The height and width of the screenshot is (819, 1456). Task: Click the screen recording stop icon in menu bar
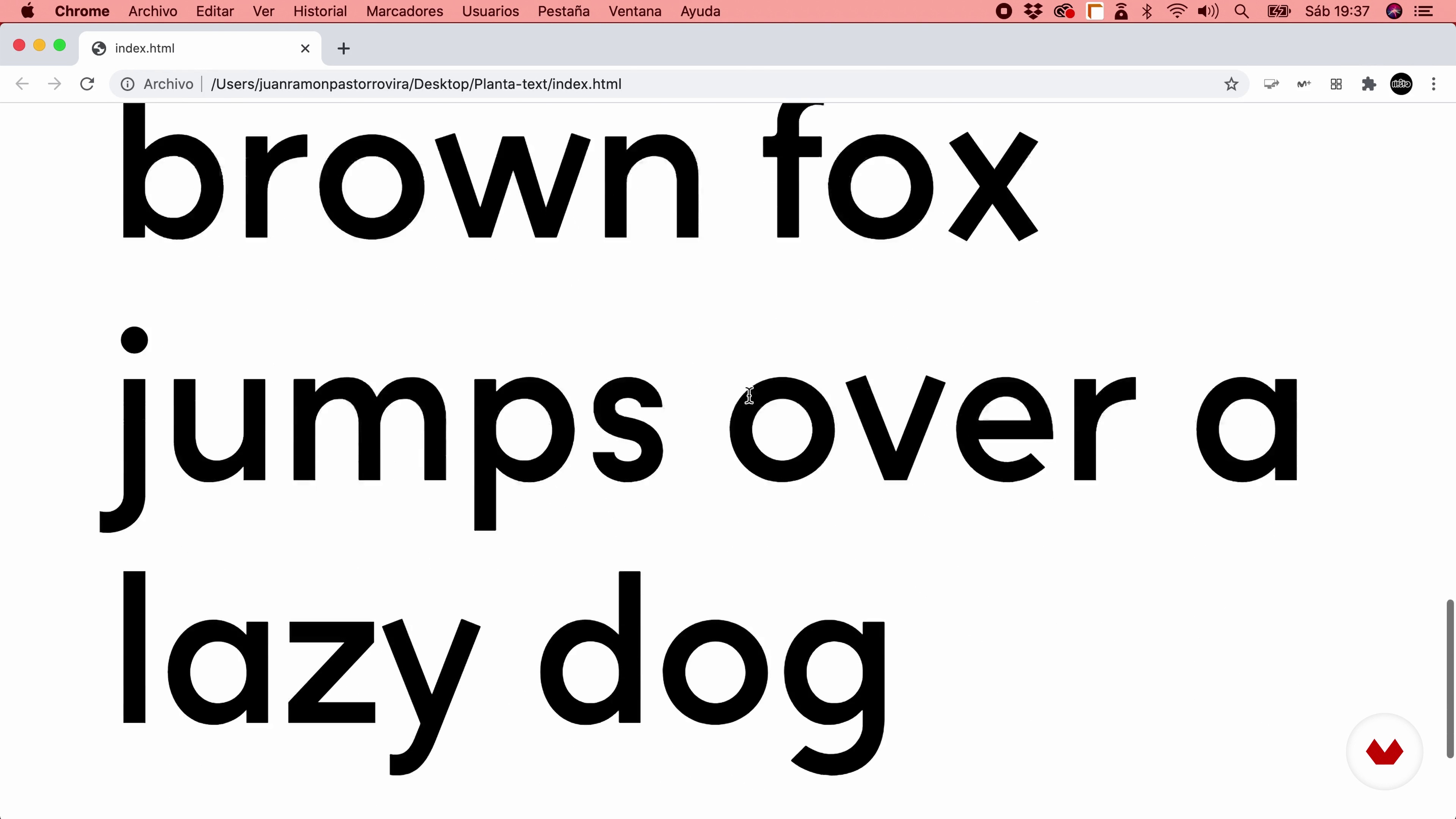click(x=1004, y=11)
